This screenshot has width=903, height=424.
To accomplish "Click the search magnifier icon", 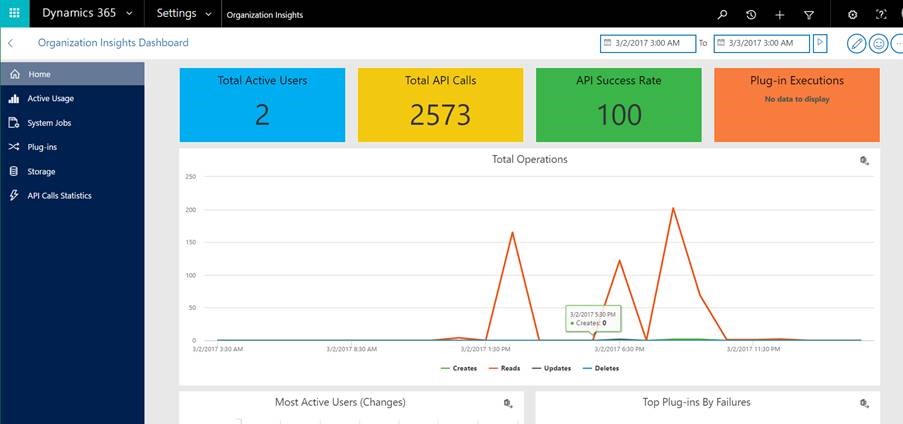I will (723, 15).
